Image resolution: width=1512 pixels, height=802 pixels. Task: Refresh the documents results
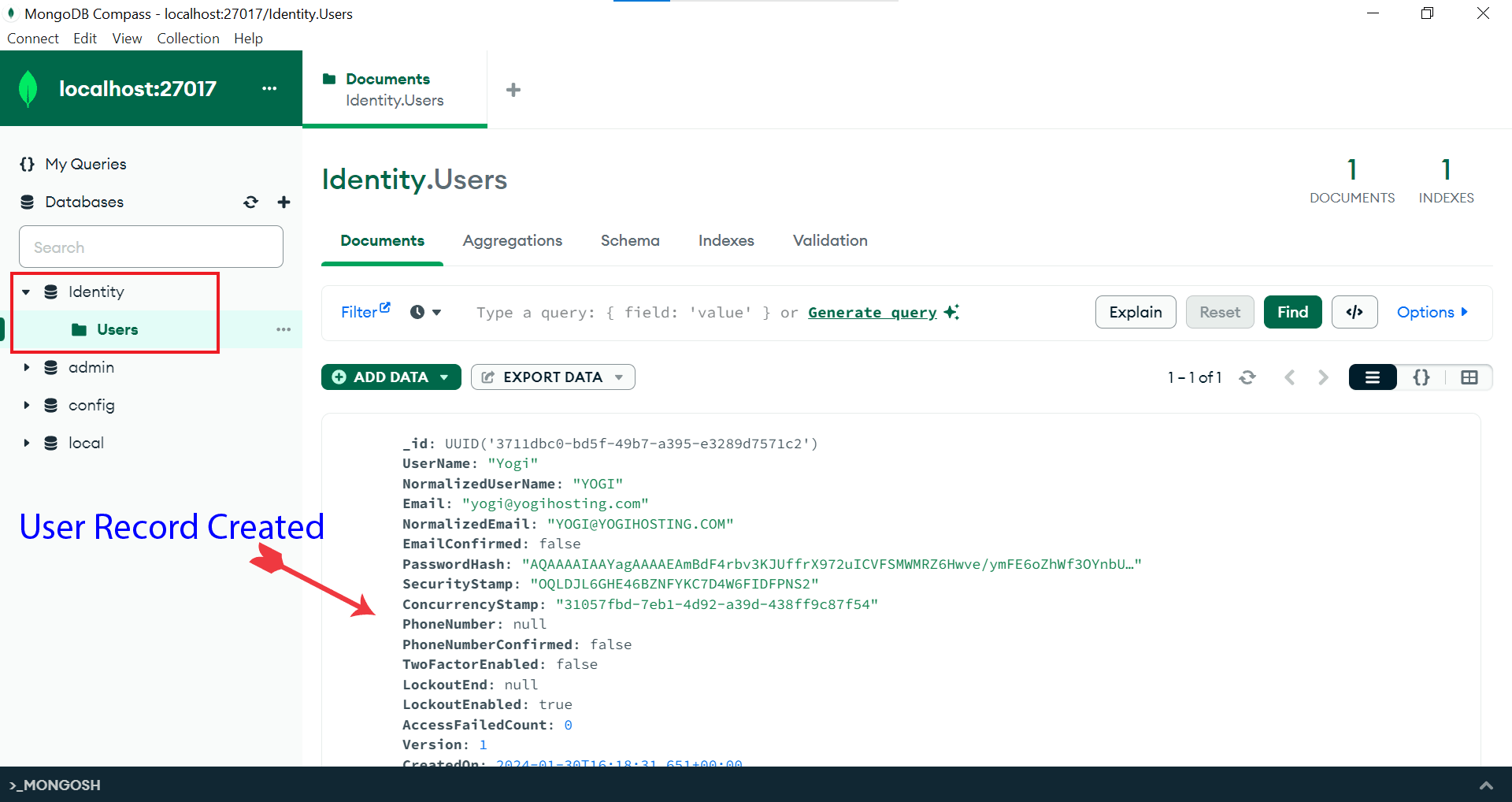coord(1247,377)
